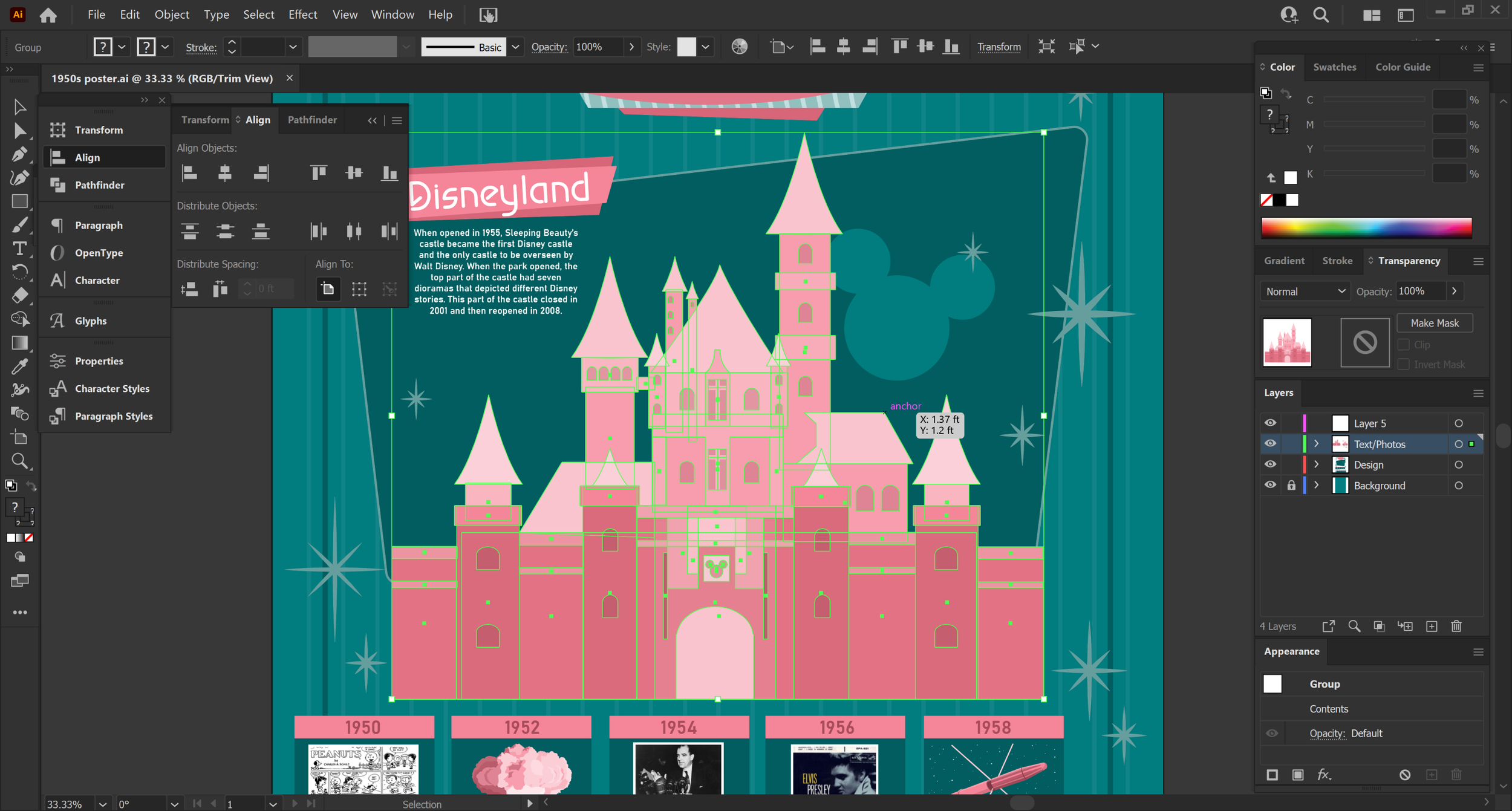Select the Eyedropper tool
This screenshot has width=1512, height=811.
[19, 366]
